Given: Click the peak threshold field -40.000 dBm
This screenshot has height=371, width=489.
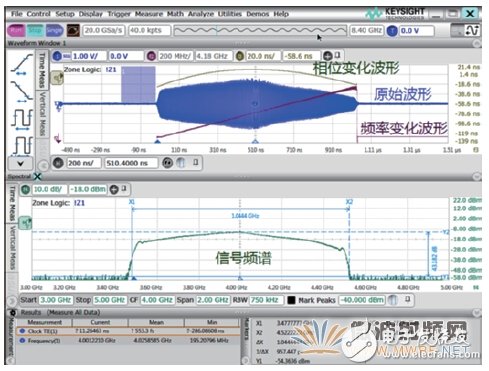Looking at the screenshot, I should (362, 300).
